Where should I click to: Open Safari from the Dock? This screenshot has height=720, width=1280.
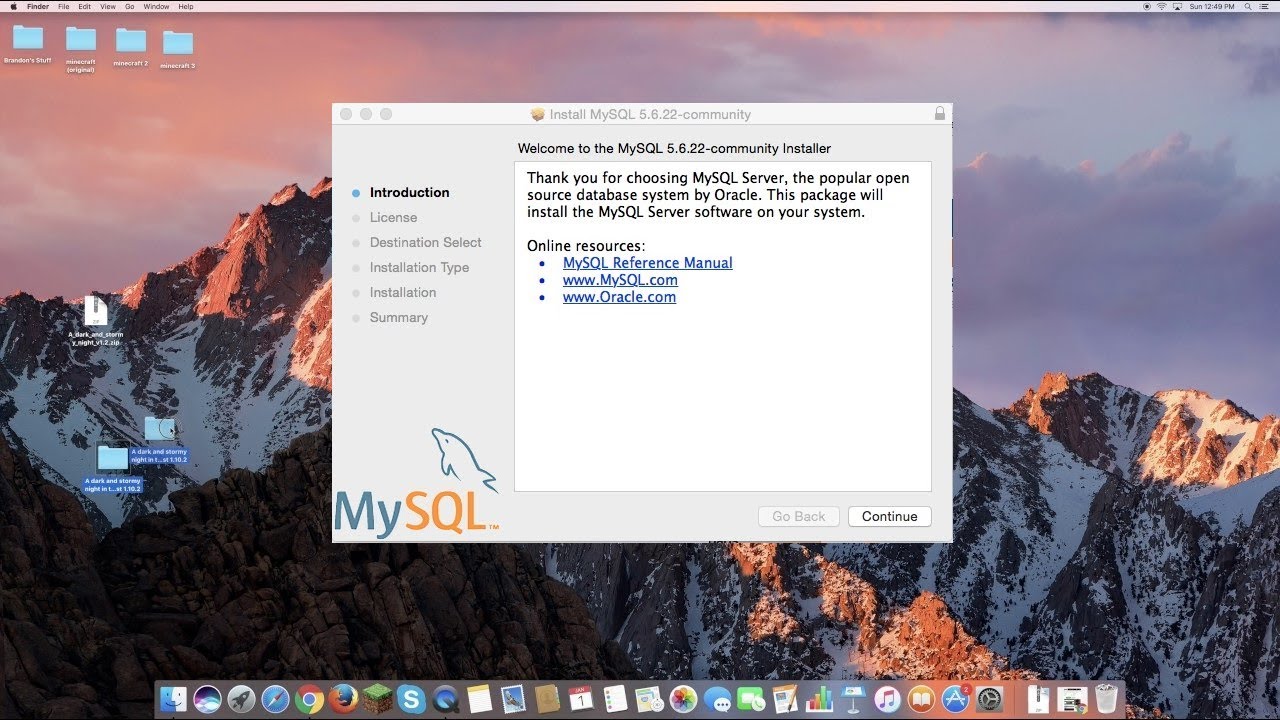(275, 699)
